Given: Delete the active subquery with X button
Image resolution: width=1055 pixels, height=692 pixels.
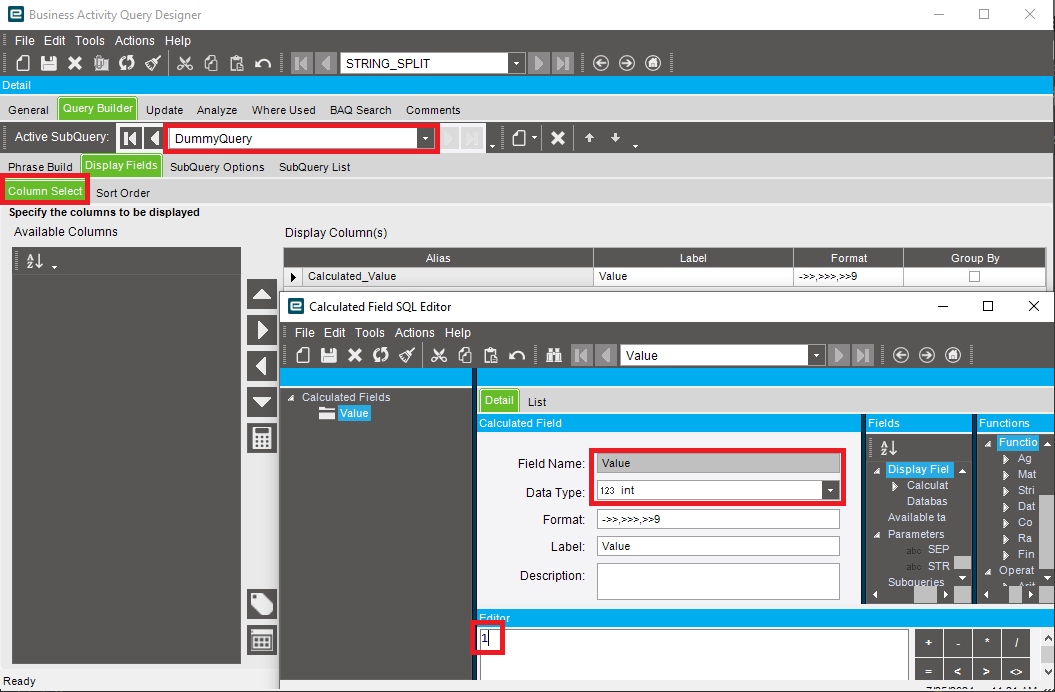Looking at the screenshot, I should (x=558, y=138).
